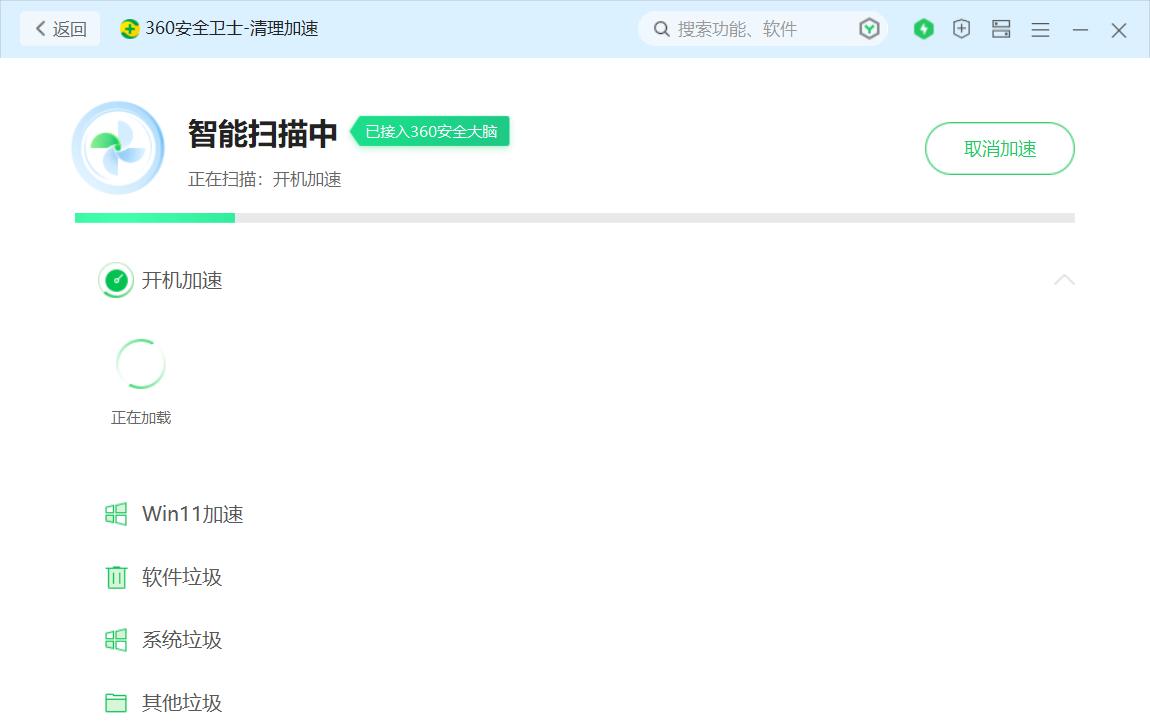
Task: Click the window layout icon in the titlebar
Action: pyautogui.click(x=1000, y=29)
